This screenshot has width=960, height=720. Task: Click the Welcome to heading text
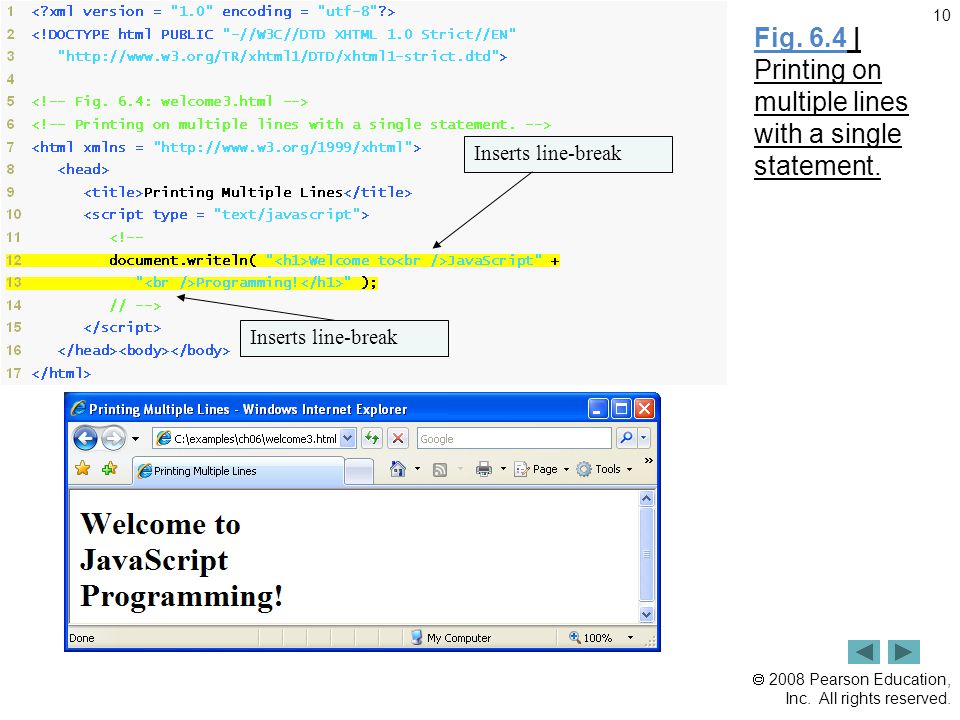[x=160, y=524]
